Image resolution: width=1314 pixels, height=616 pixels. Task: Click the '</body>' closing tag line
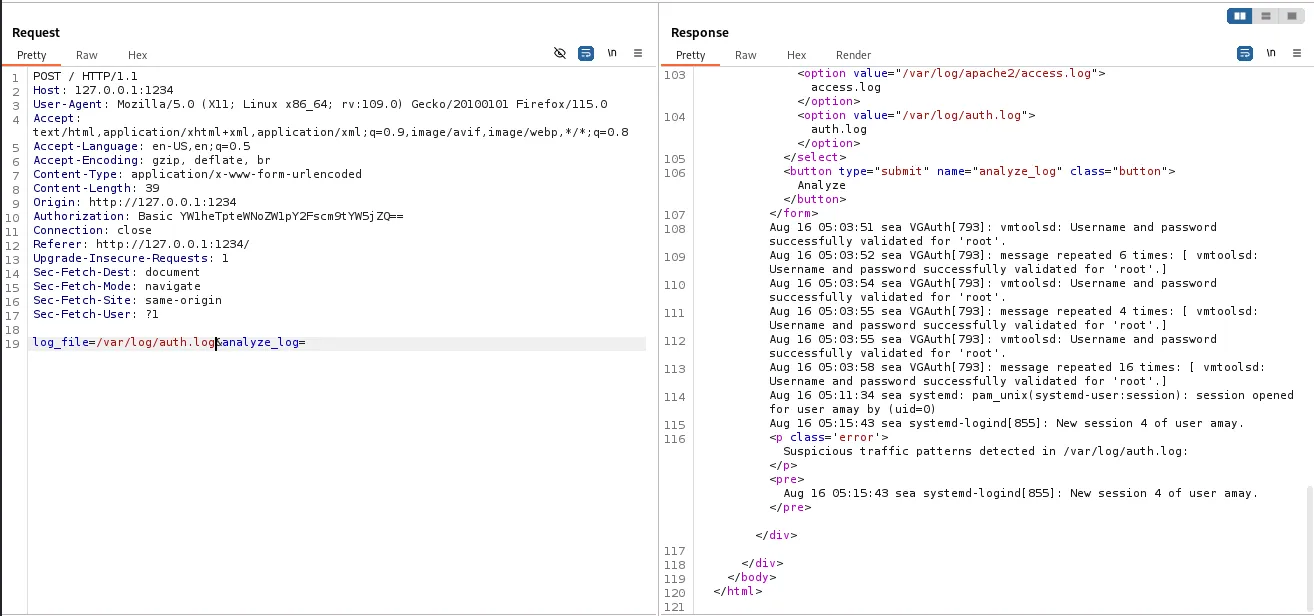click(751, 577)
